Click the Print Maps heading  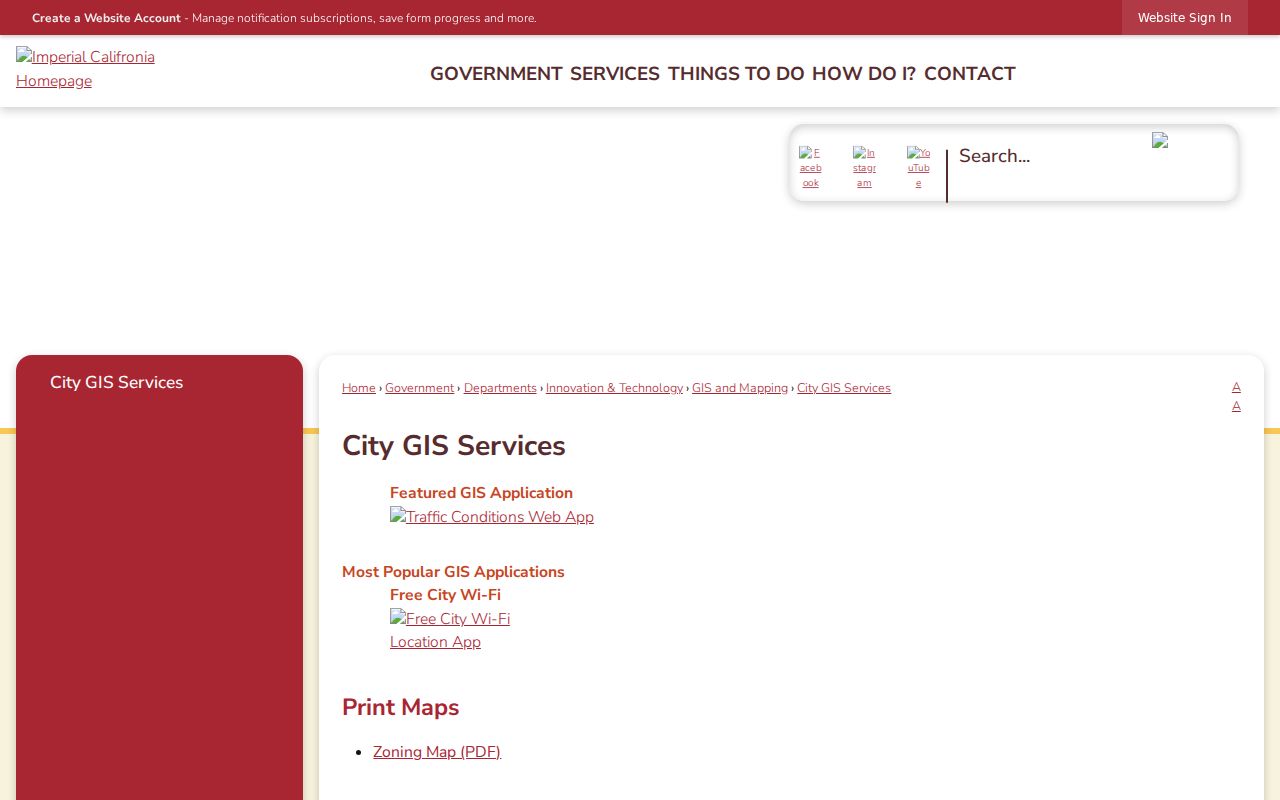pos(400,707)
